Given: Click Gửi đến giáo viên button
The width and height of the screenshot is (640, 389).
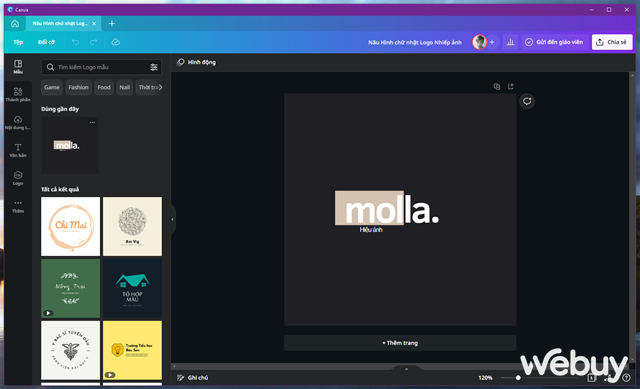Looking at the screenshot, I should 554,42.
